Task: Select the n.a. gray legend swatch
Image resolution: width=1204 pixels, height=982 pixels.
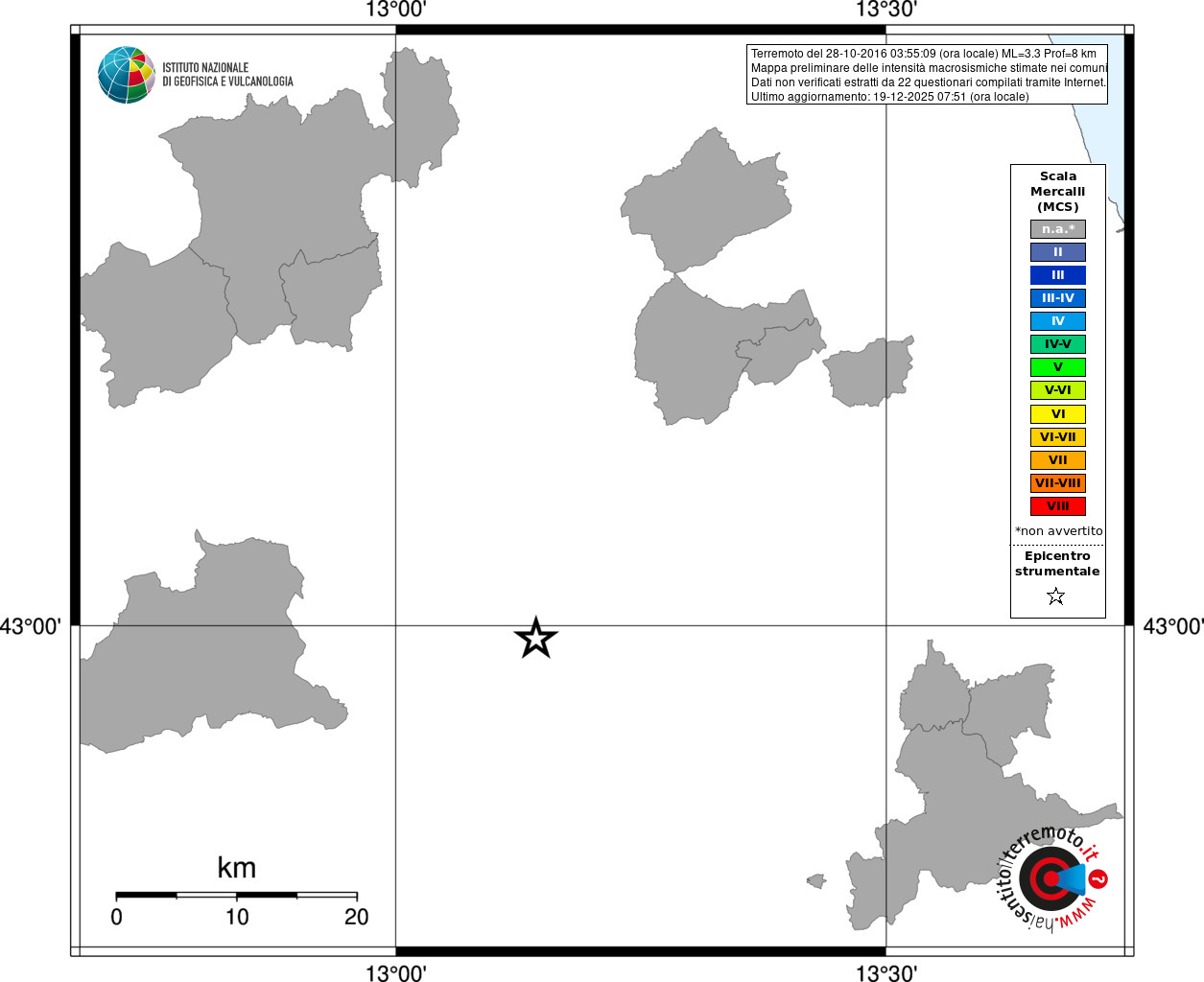Action: coord(1058,229)
